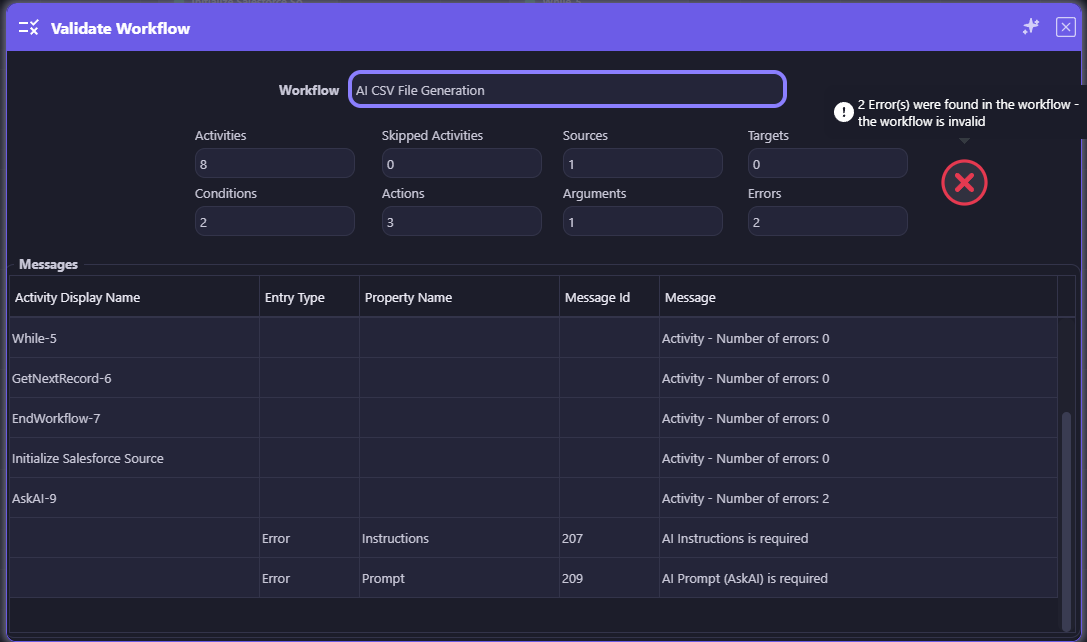Click the validate workflow checklist icon
This screenshot has height=642, width=1087.
(x=28, y=28)
